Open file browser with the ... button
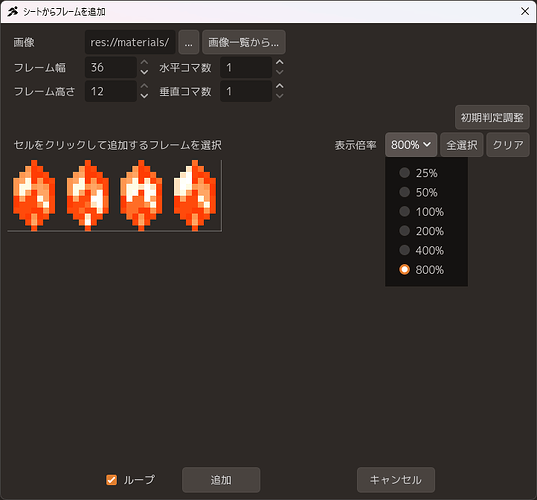The width and height of the screenshot is (537, 500). (189, 42)
